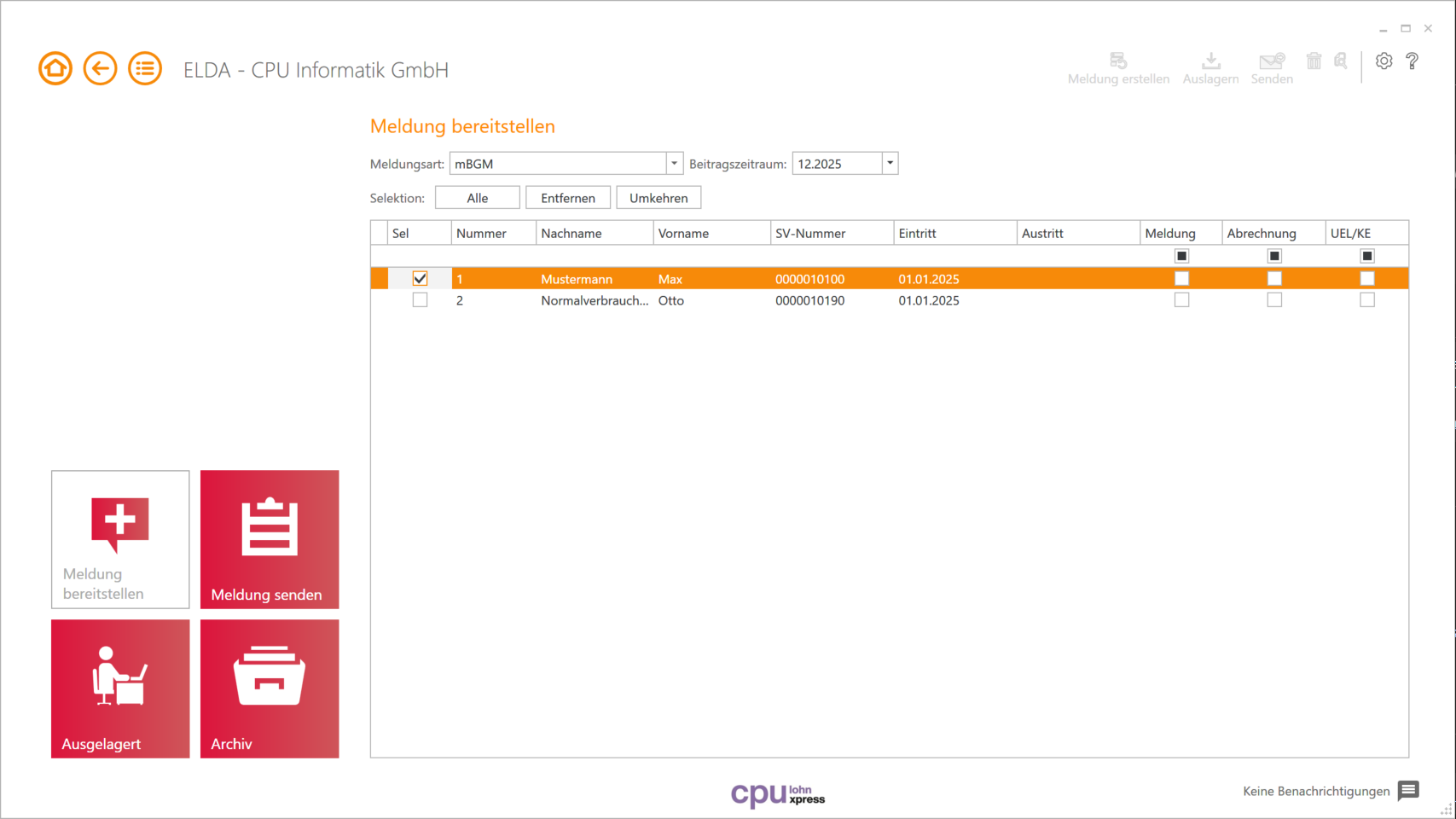Click the Abrechnung column header
The height and width of the screenshot is (819, 1456).
(x=1273, y=233)
